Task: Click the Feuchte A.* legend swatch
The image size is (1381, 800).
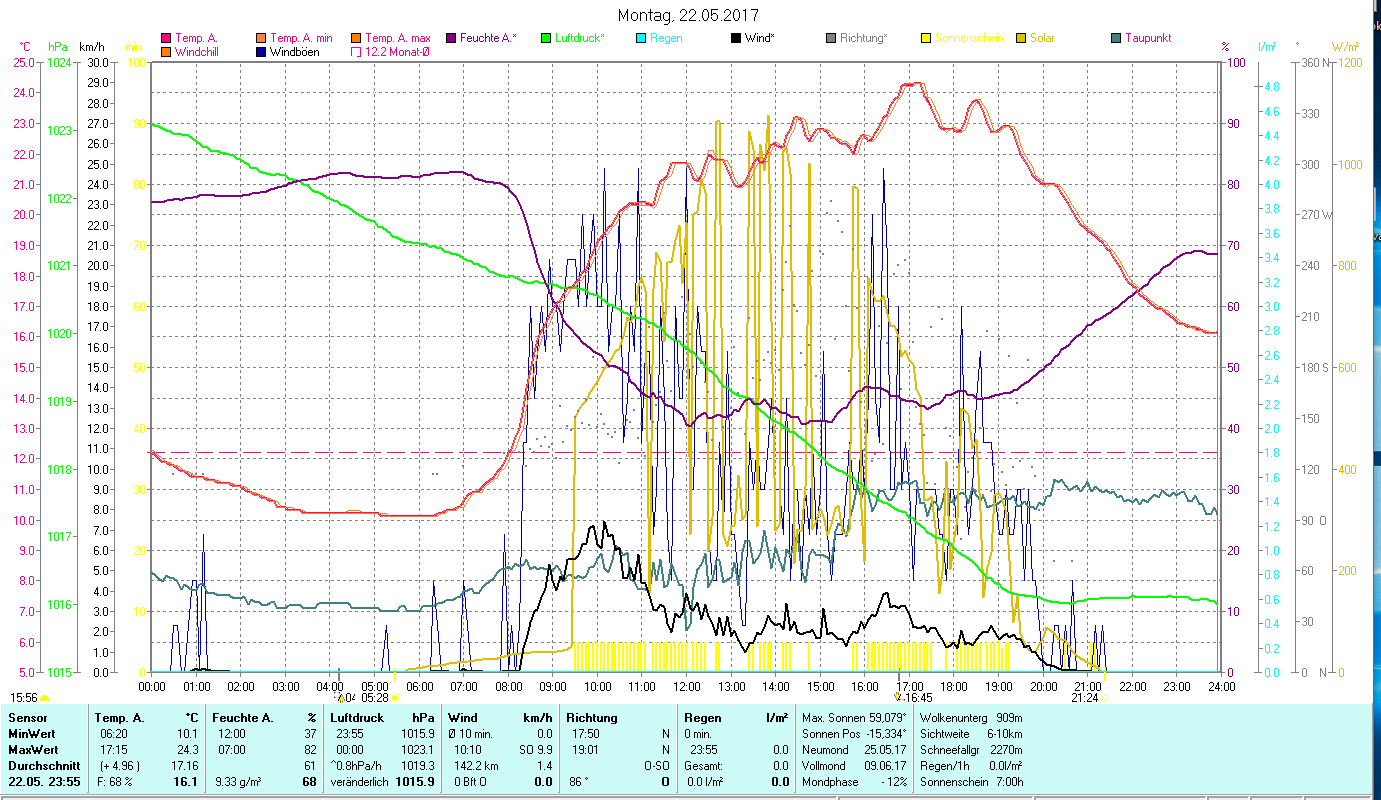Action: pyautogui.click(x=450, y=38)
